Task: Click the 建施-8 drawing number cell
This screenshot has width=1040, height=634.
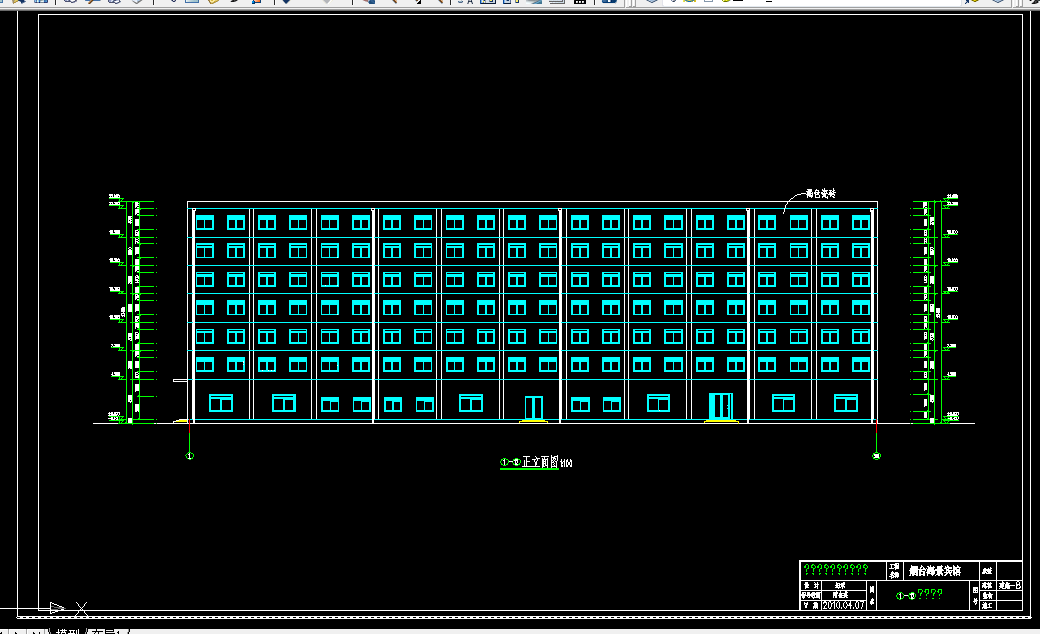Action: [x=1009, y=586]
